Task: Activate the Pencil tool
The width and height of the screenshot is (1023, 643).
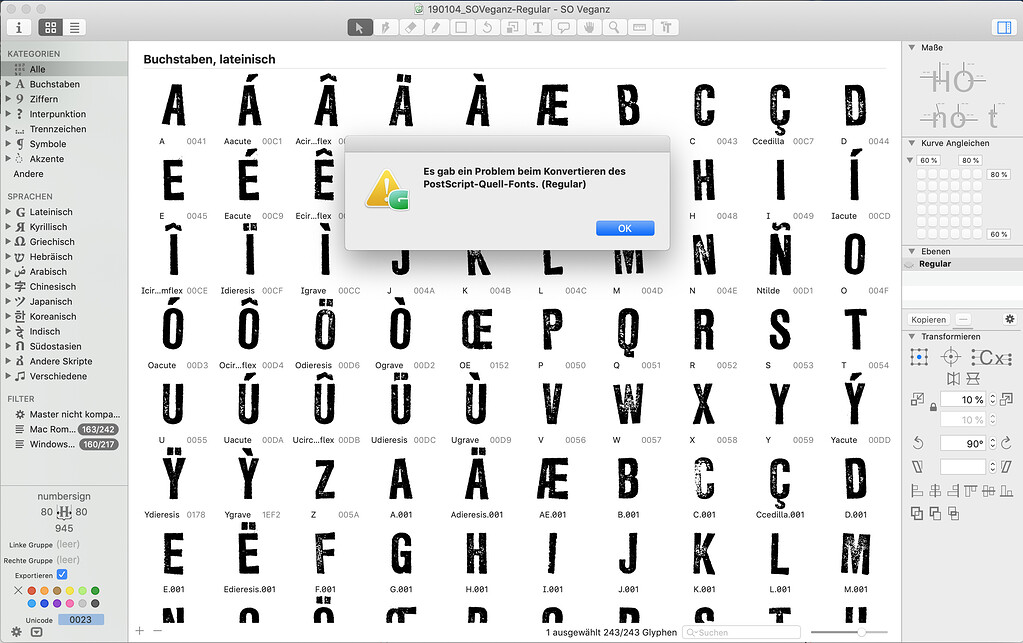Action: coord(436,27)
